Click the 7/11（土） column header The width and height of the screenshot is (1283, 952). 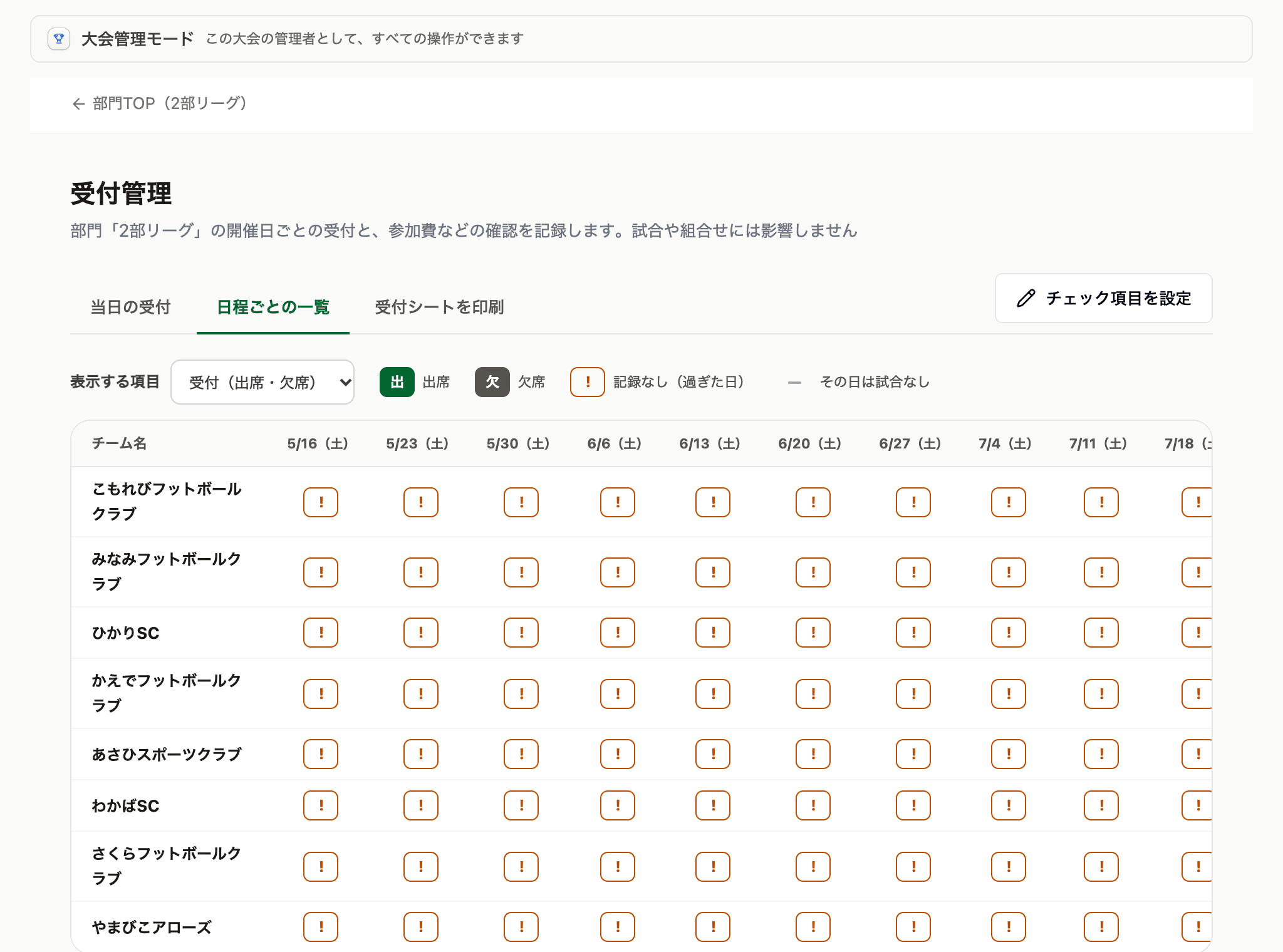tap(1099, 443)
